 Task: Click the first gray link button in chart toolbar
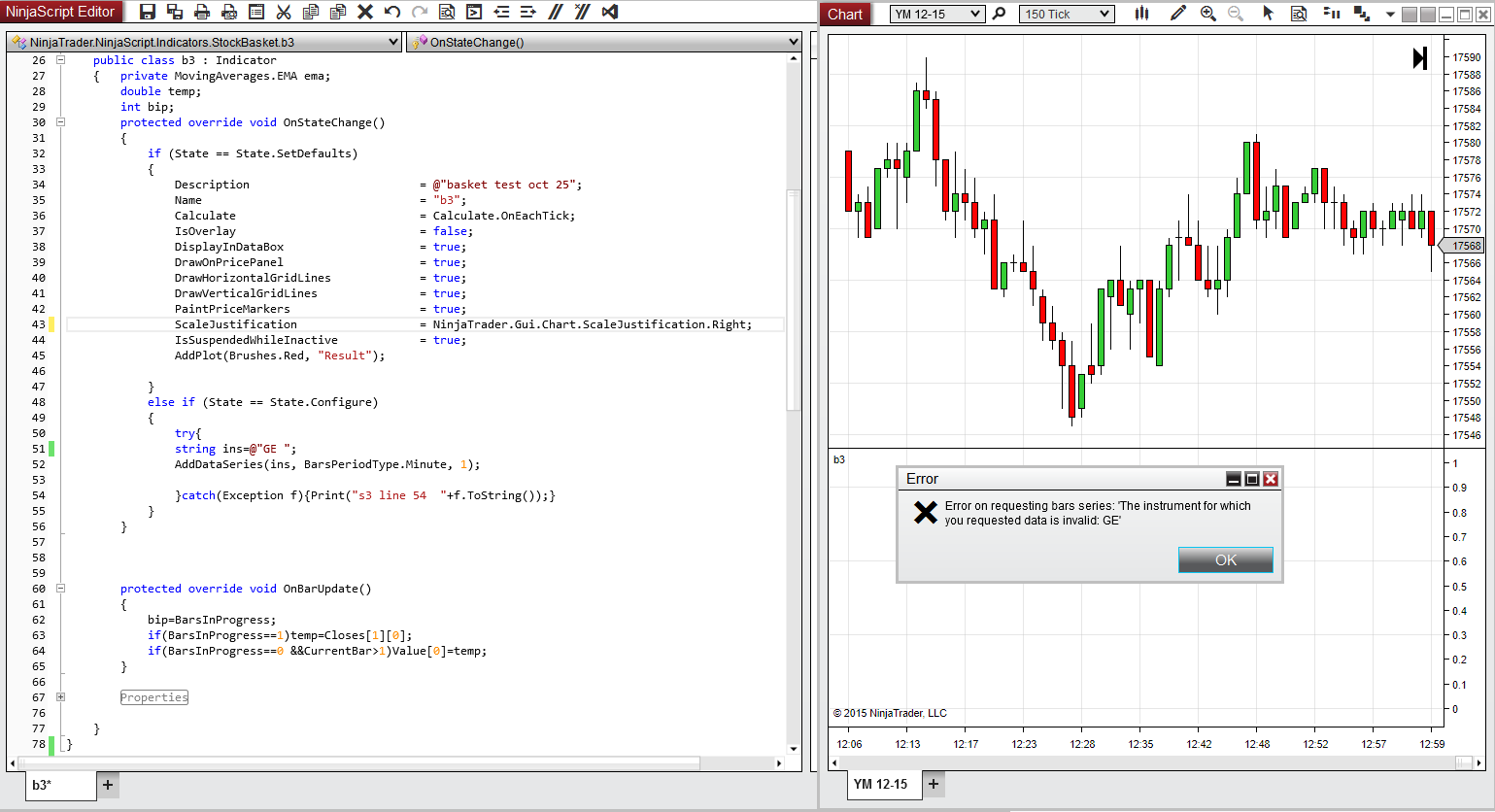point(1410,15)
